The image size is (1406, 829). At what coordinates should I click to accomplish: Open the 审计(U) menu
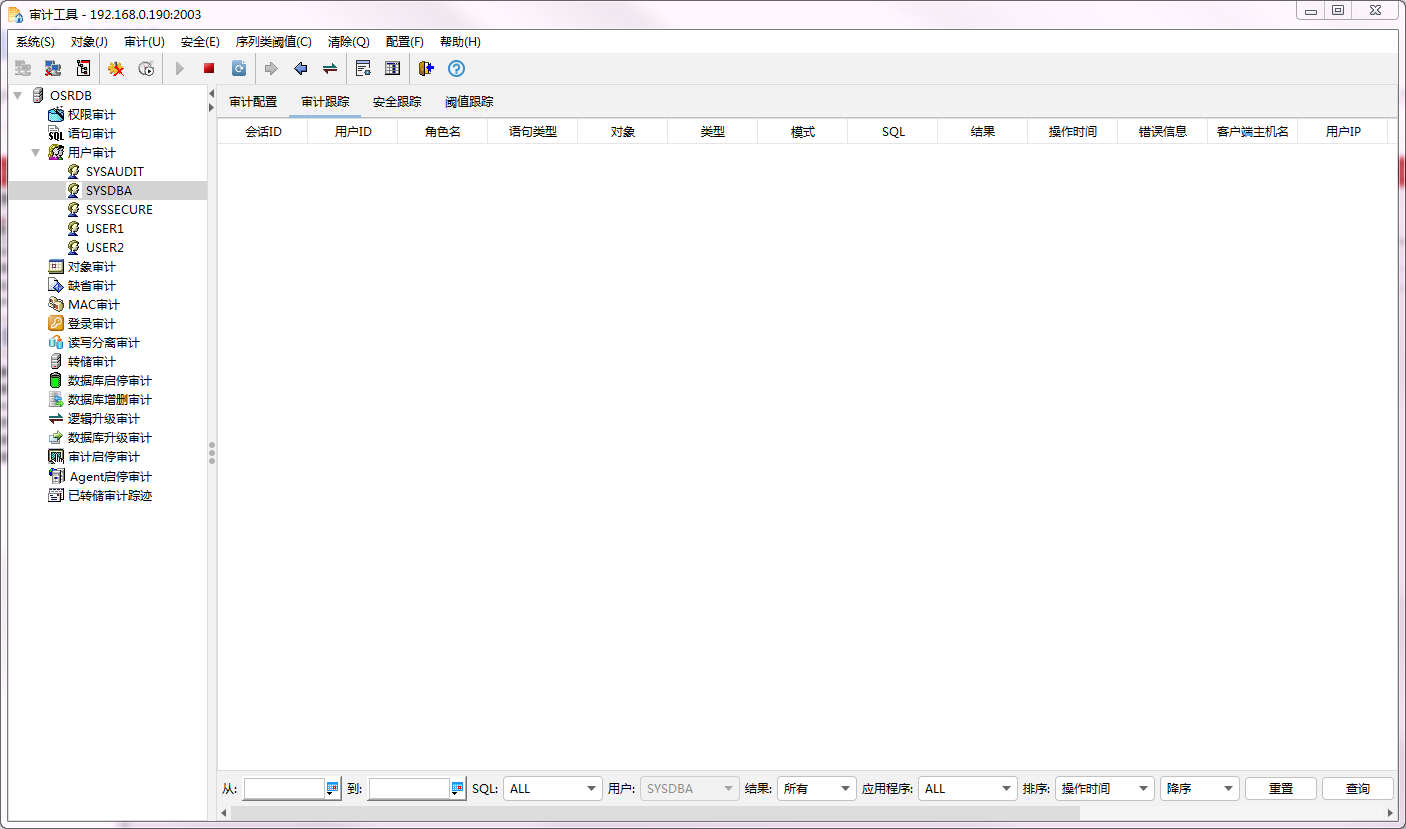(x=143, y=42)
